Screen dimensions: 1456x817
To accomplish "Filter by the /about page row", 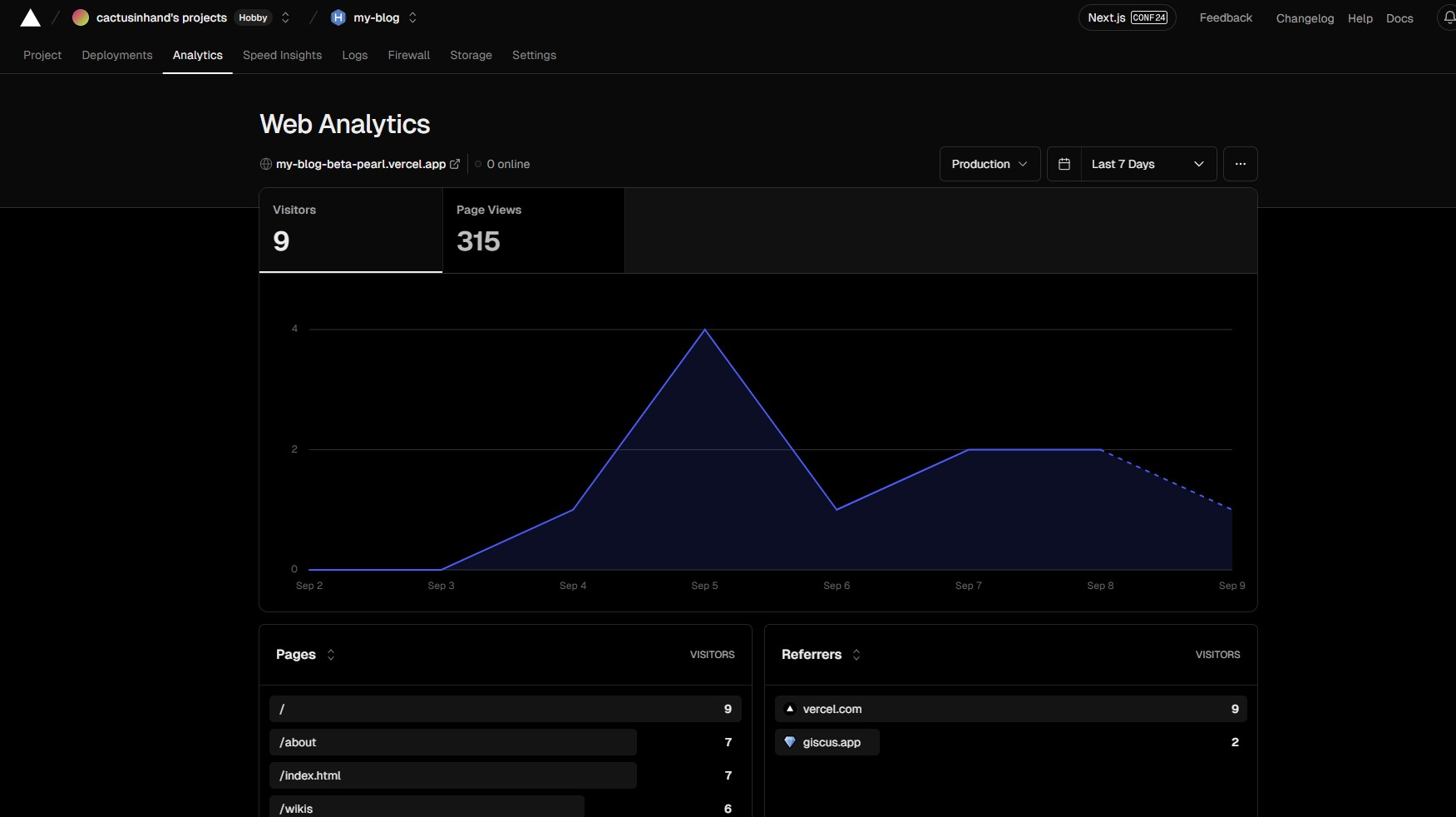I will 453,742.
